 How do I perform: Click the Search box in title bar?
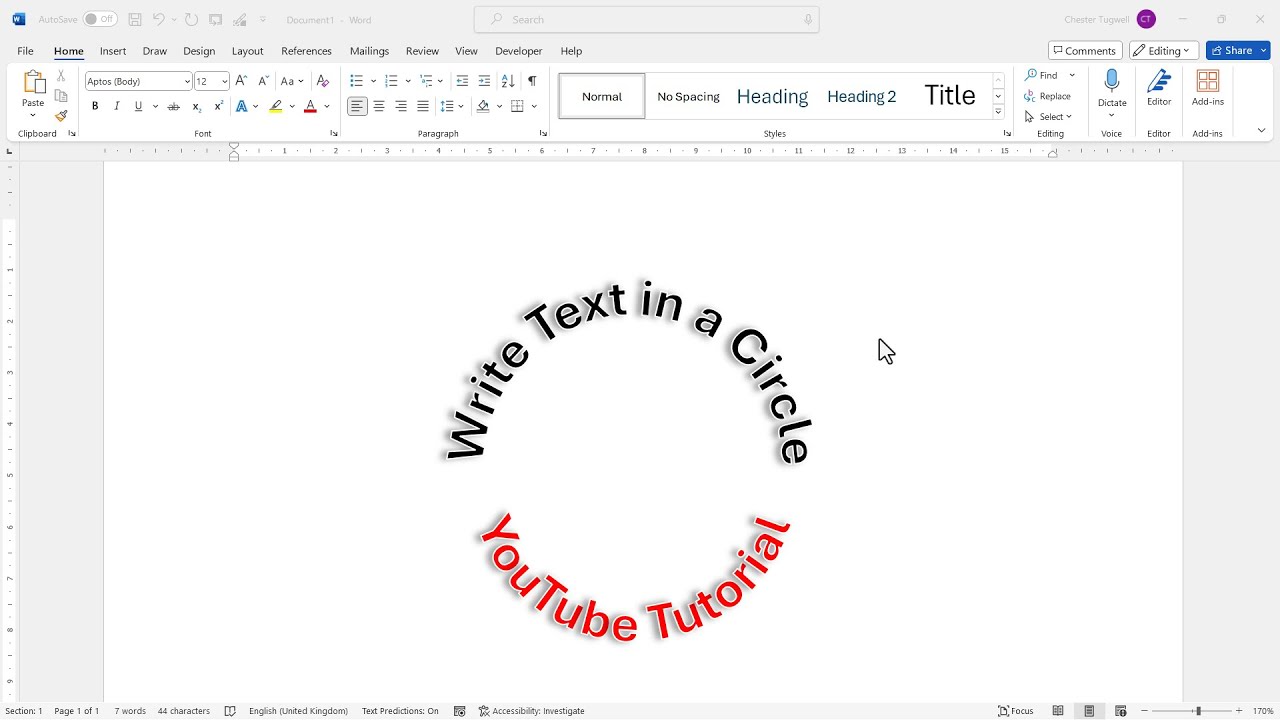click(x=647, y=19)
